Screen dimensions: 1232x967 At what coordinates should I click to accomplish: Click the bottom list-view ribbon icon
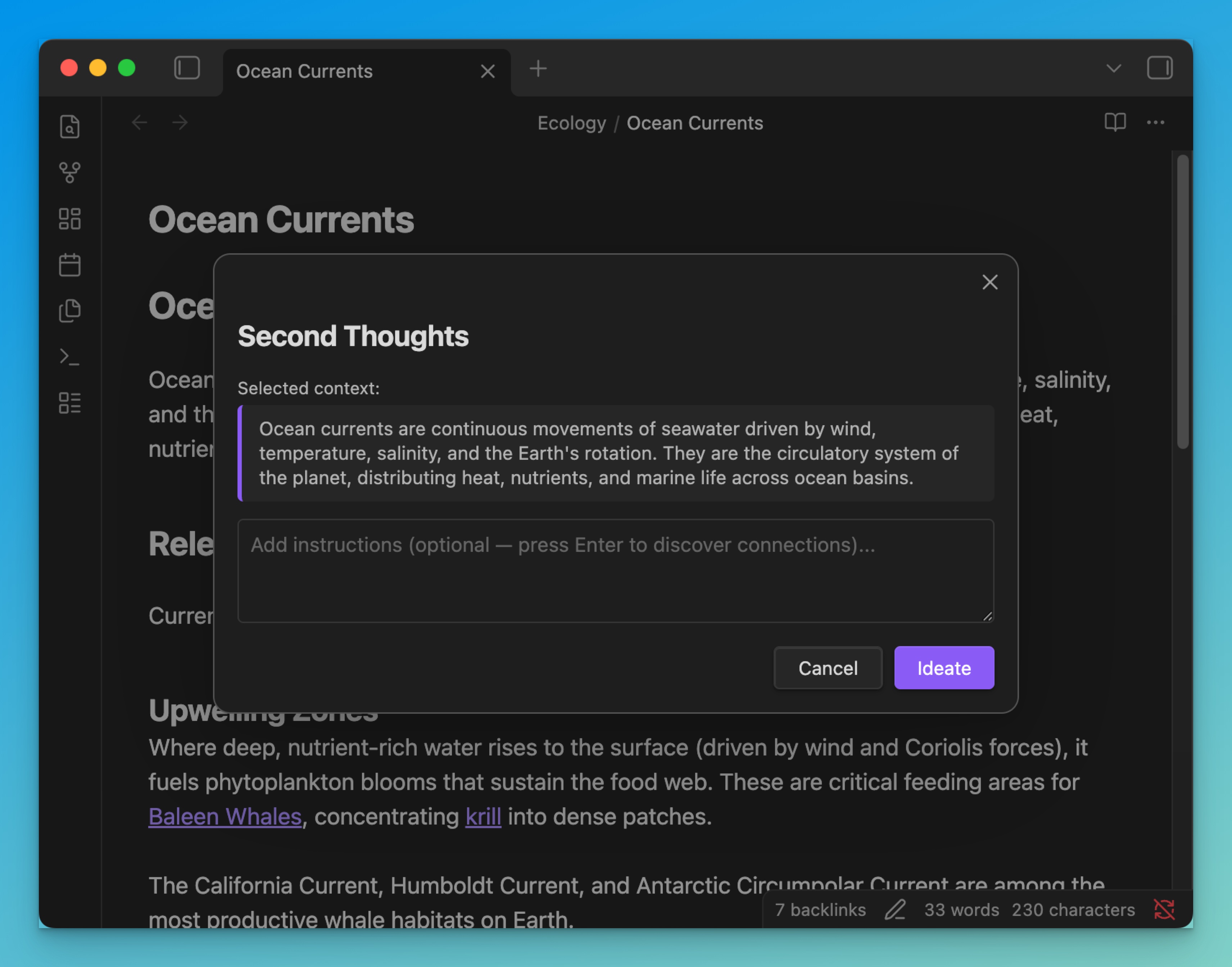pyautogui.click(x=70, y=403)
